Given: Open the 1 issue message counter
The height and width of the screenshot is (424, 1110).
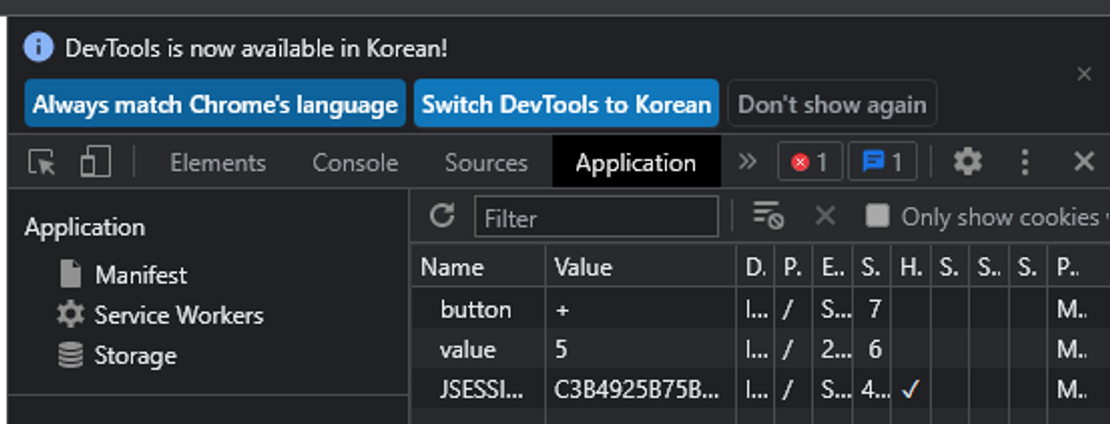Looking at the screenshot, I should tap(882, 163).
